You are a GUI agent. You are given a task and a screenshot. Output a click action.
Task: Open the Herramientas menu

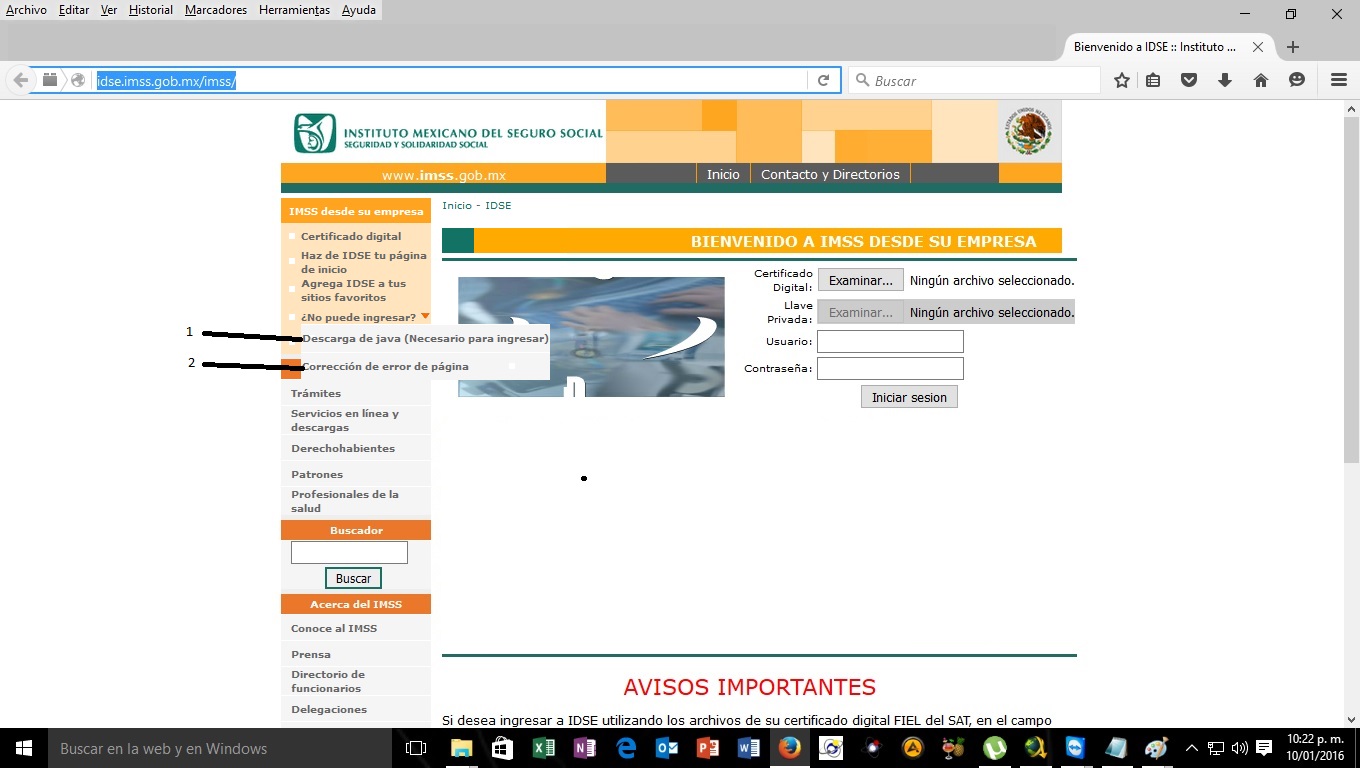coord(294,10)
